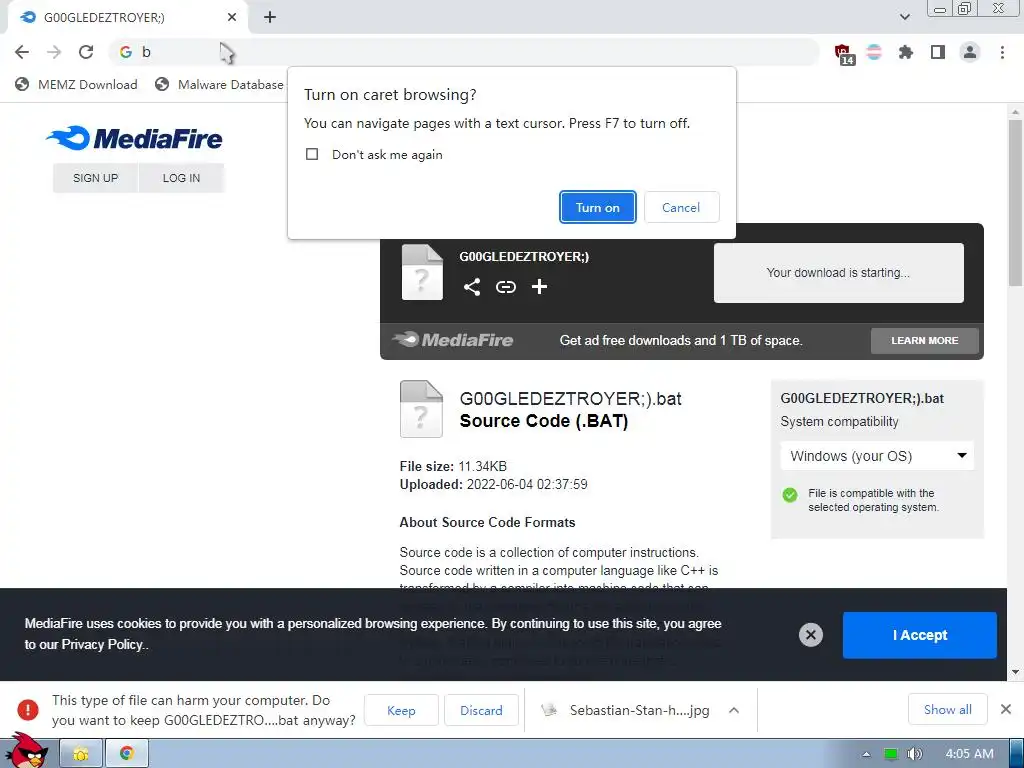Click the striped flag extension icon
The width and height of the screenshot is (1024, 768).
pos(874,52)
